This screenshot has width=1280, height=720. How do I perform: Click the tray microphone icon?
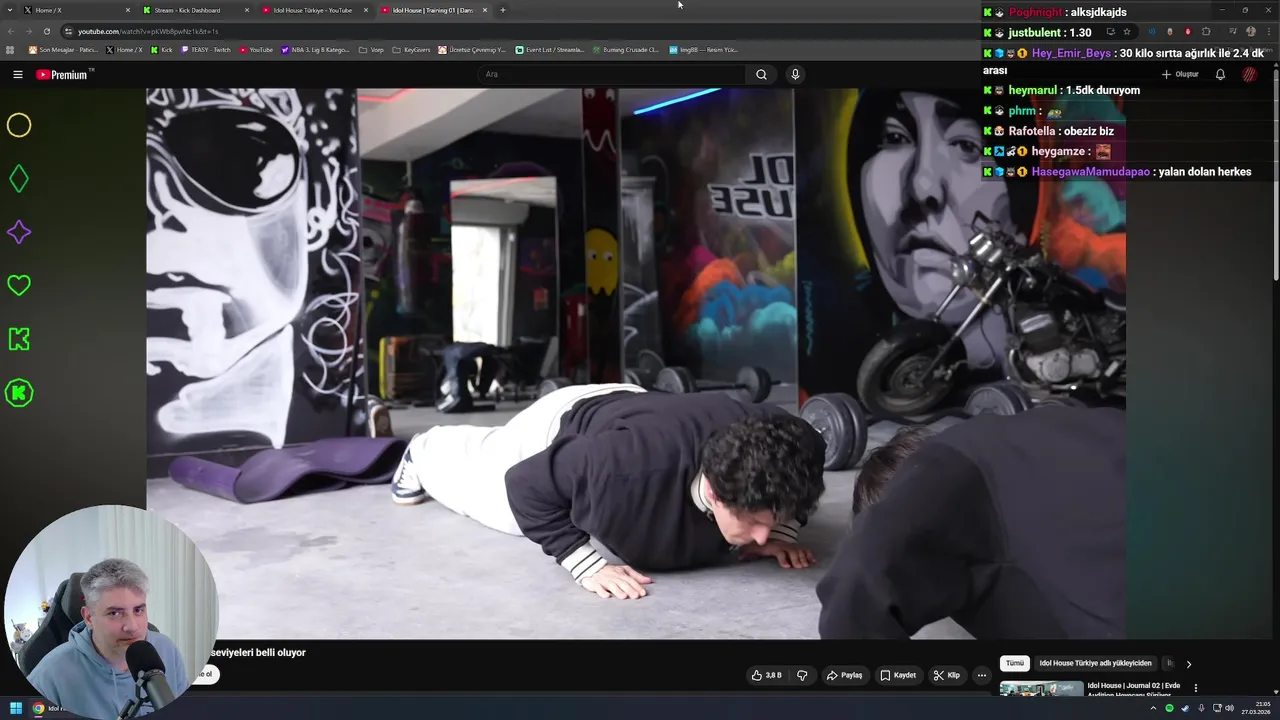[x=1201, y=708]
